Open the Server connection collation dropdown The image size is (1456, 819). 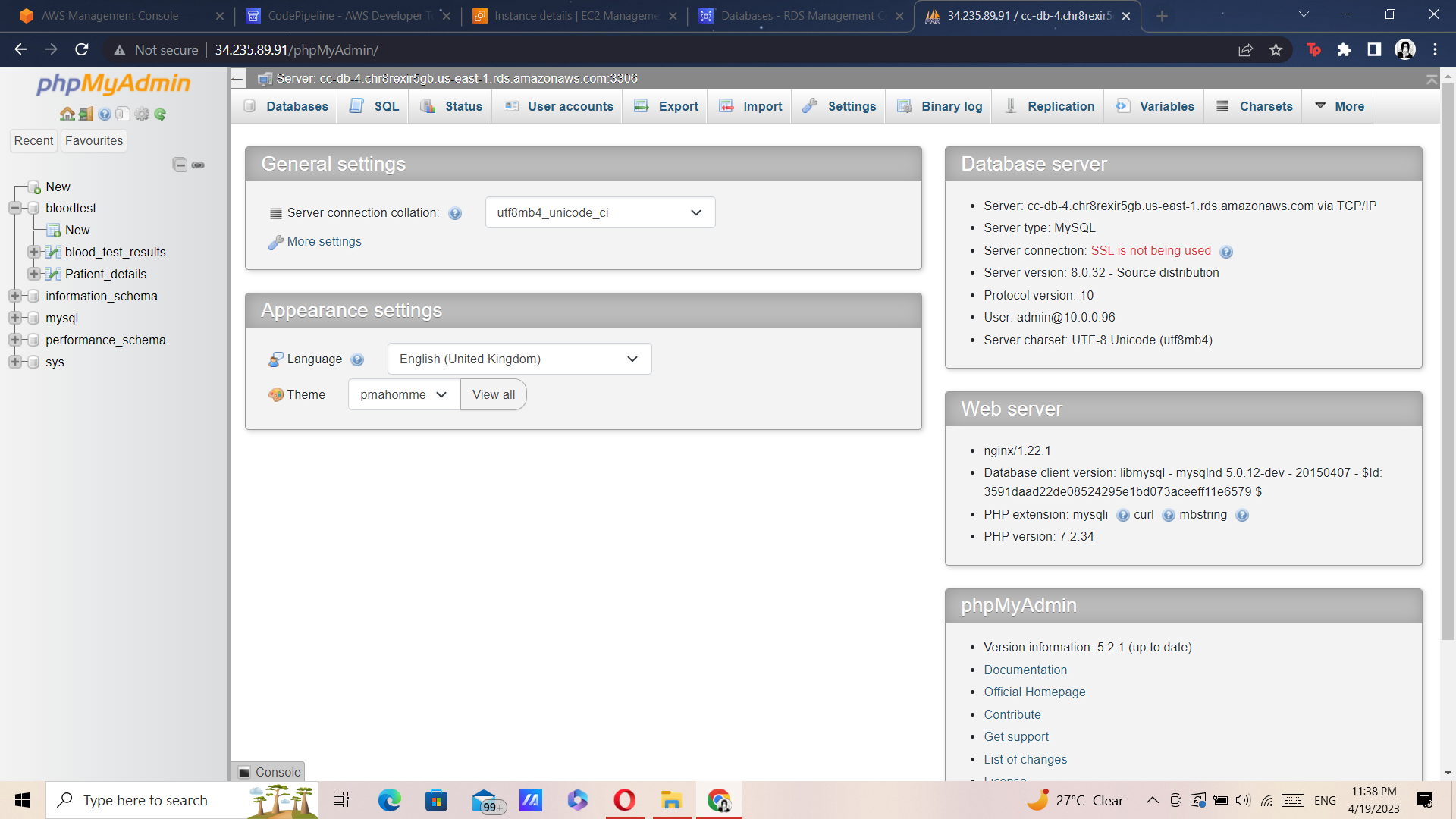[x=599, y=212]
